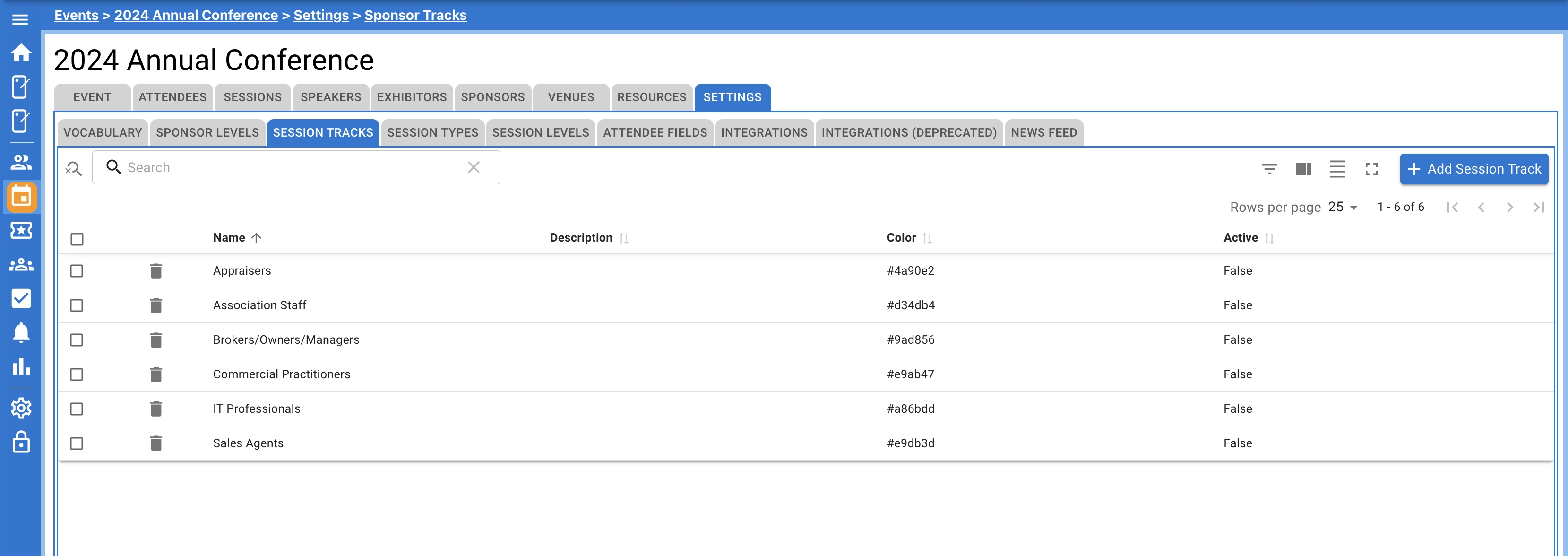Open the filter icon above the table
Viewport: 1568px width, 556px height.
point(1269,169)
